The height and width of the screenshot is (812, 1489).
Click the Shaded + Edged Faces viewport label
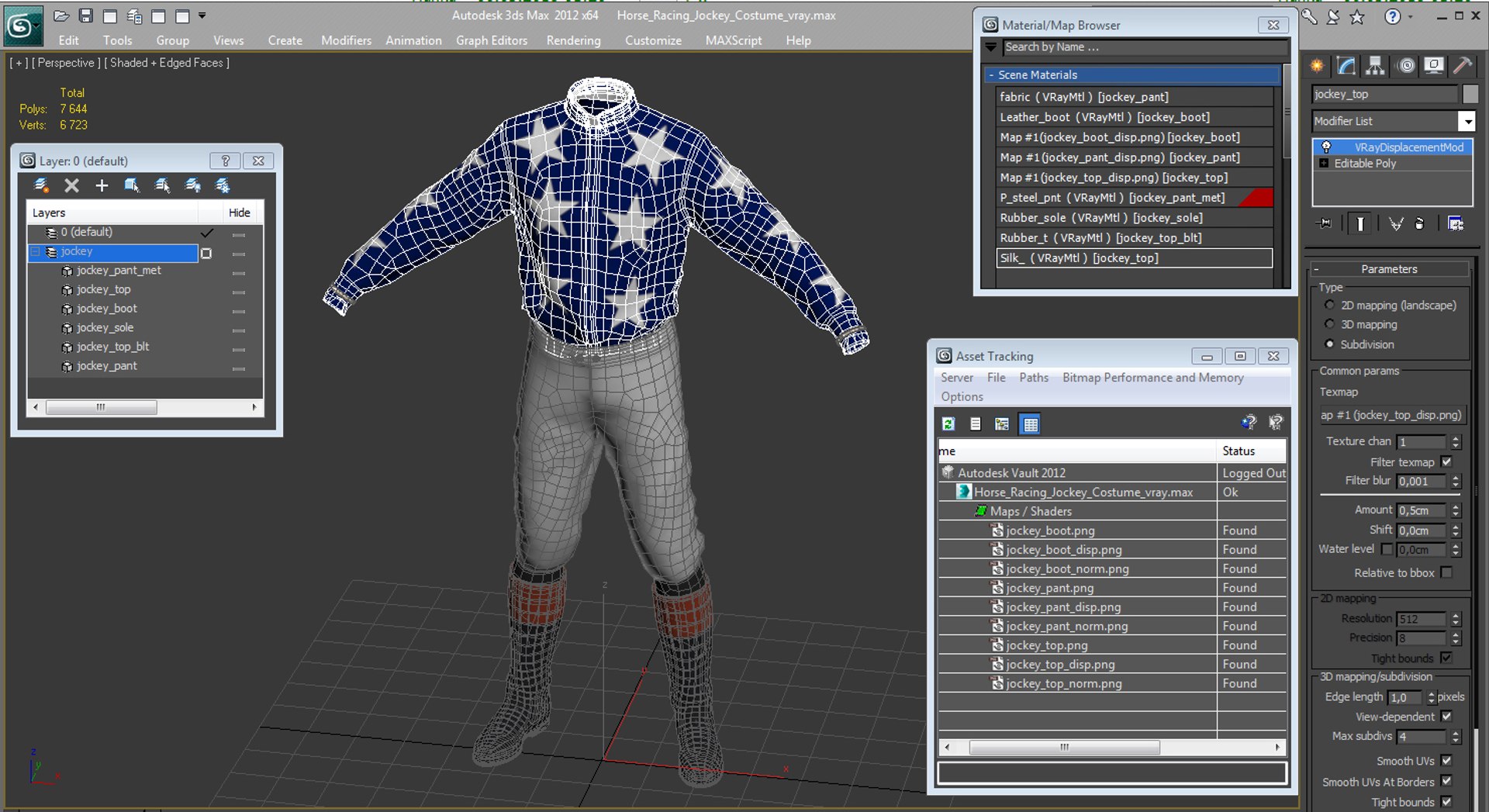point(167,63)
